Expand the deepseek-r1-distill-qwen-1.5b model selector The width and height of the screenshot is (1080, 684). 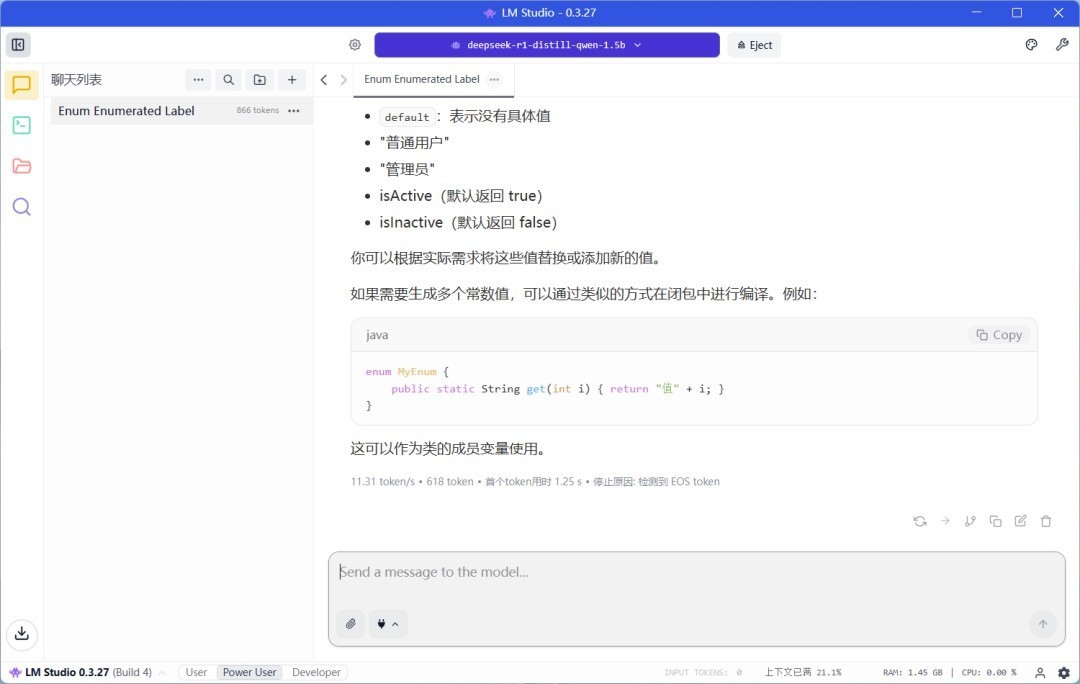(x=546, y=45)
